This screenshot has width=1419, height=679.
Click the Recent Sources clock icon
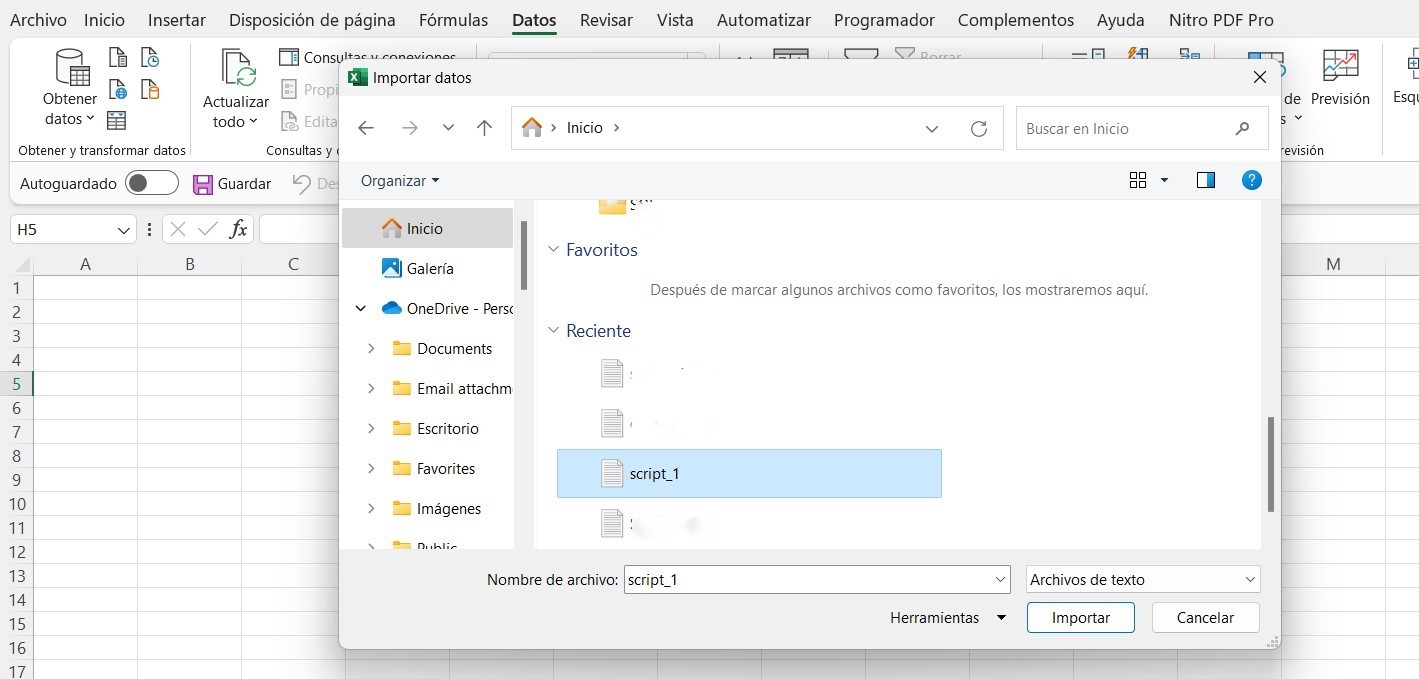click(150, 57)
